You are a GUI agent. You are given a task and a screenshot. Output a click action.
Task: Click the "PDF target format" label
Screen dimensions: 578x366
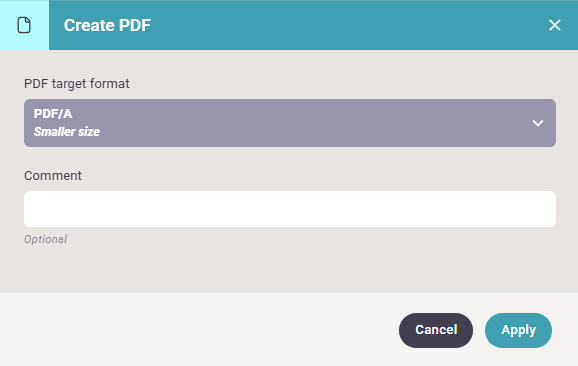coord(77,84)
